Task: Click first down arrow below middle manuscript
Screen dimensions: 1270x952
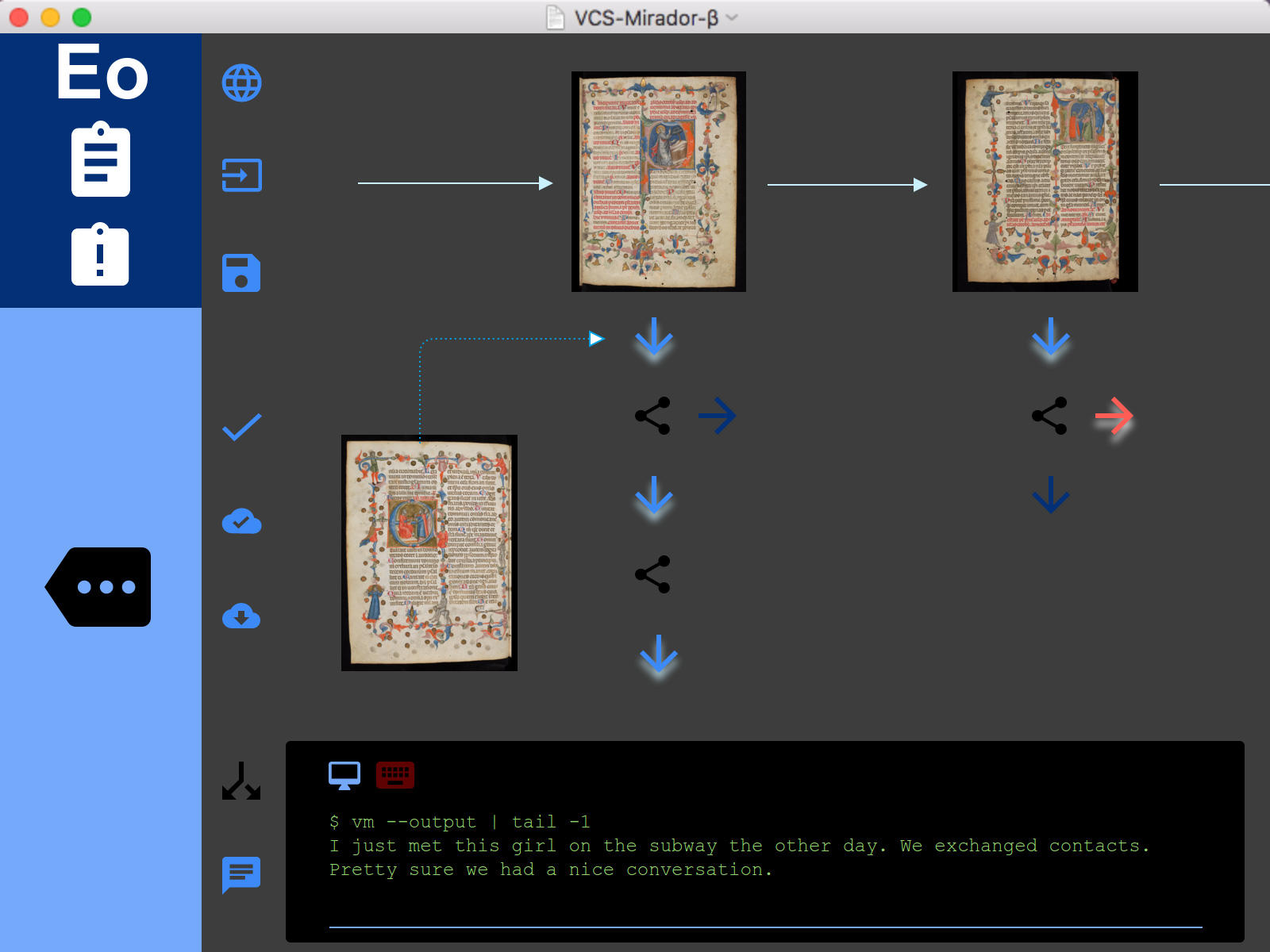Action: point(654,337)
